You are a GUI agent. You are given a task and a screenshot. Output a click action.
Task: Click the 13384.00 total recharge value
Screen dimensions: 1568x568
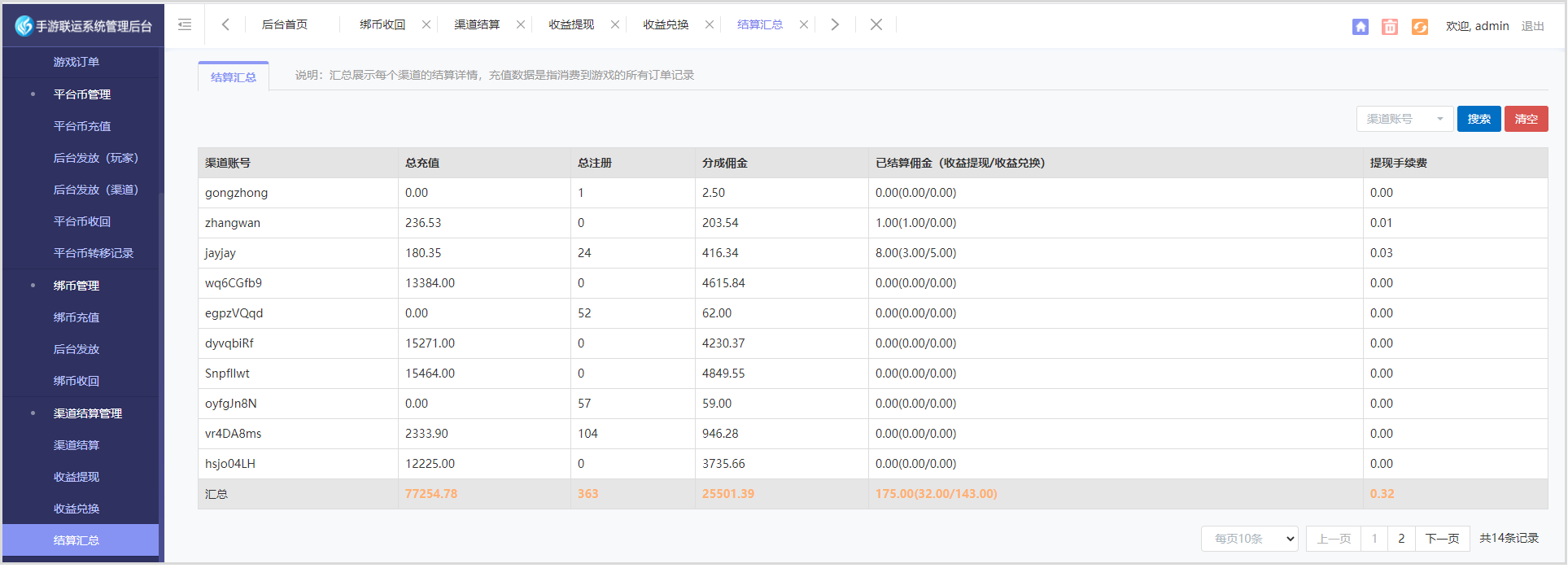[430, 283]
